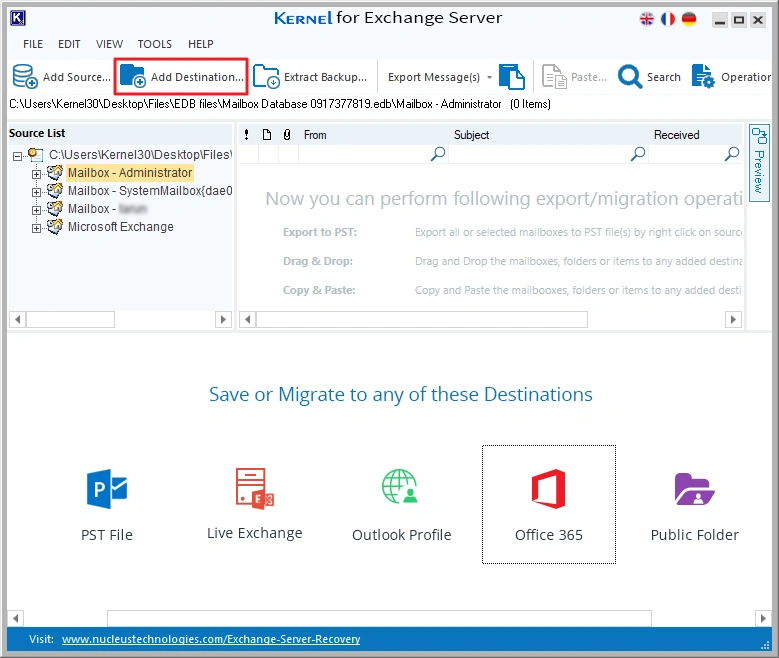Screen dimensions: 779x658
Task: Expand the Mailbox - Administrator tree node
Action: (37, 174)
